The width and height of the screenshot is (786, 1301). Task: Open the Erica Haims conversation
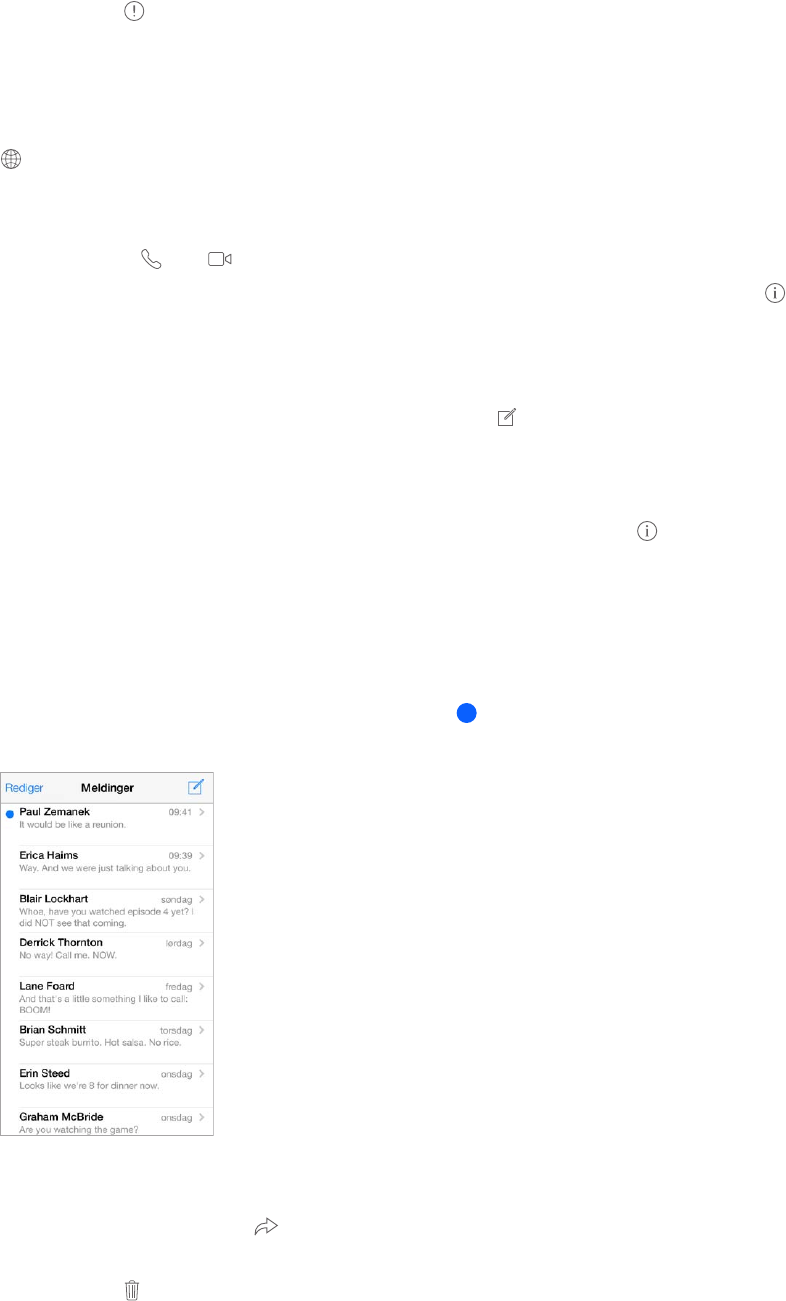point(107,866)
